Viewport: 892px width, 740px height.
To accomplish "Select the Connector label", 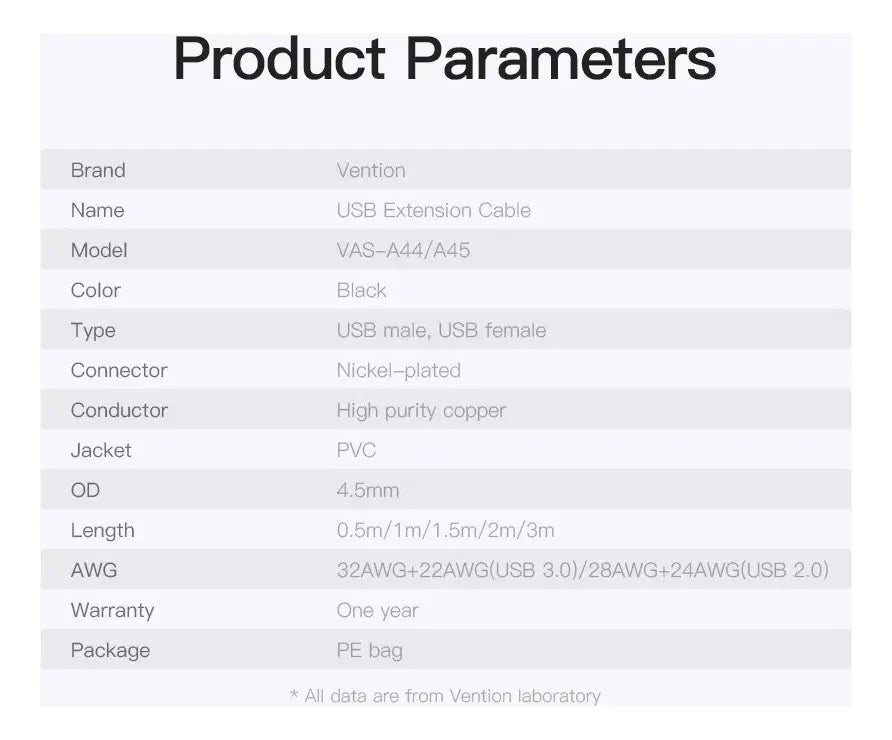I will pyautogui.click(x=119, y=370).
